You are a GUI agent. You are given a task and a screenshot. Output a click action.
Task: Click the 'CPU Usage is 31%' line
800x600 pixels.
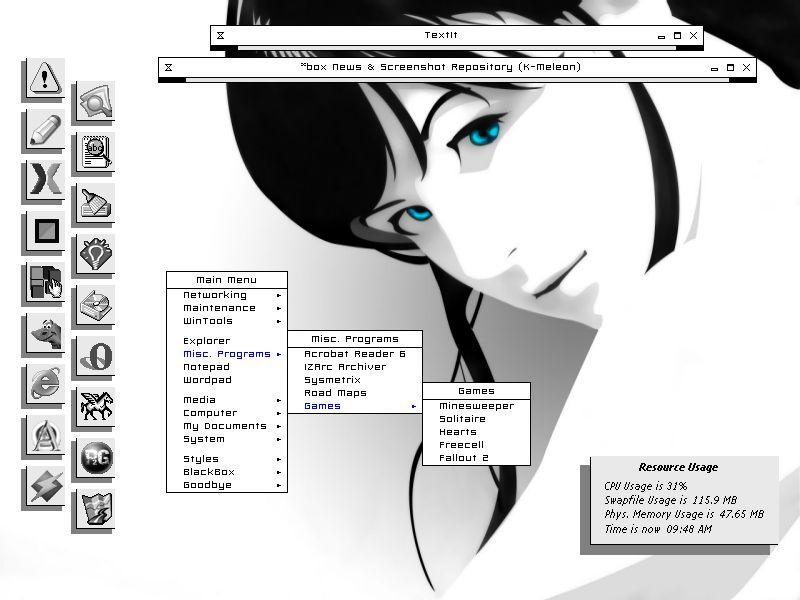[x=646, y=486]
